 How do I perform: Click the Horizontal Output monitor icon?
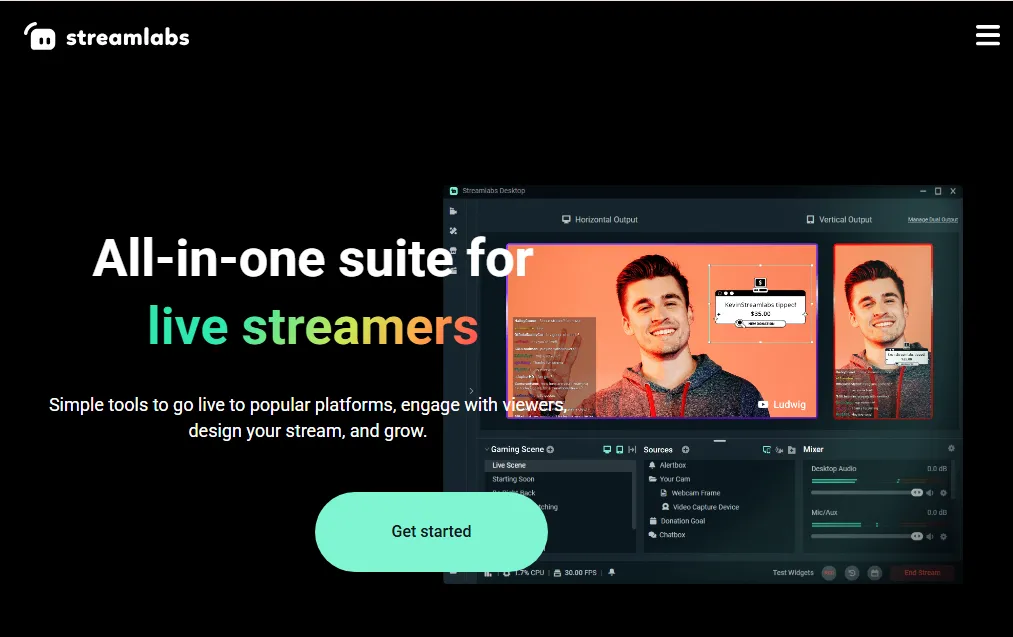[x=566, y=220]
